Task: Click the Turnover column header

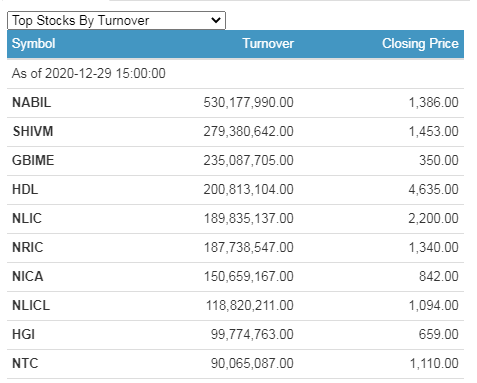Action: tap(268, 44)
